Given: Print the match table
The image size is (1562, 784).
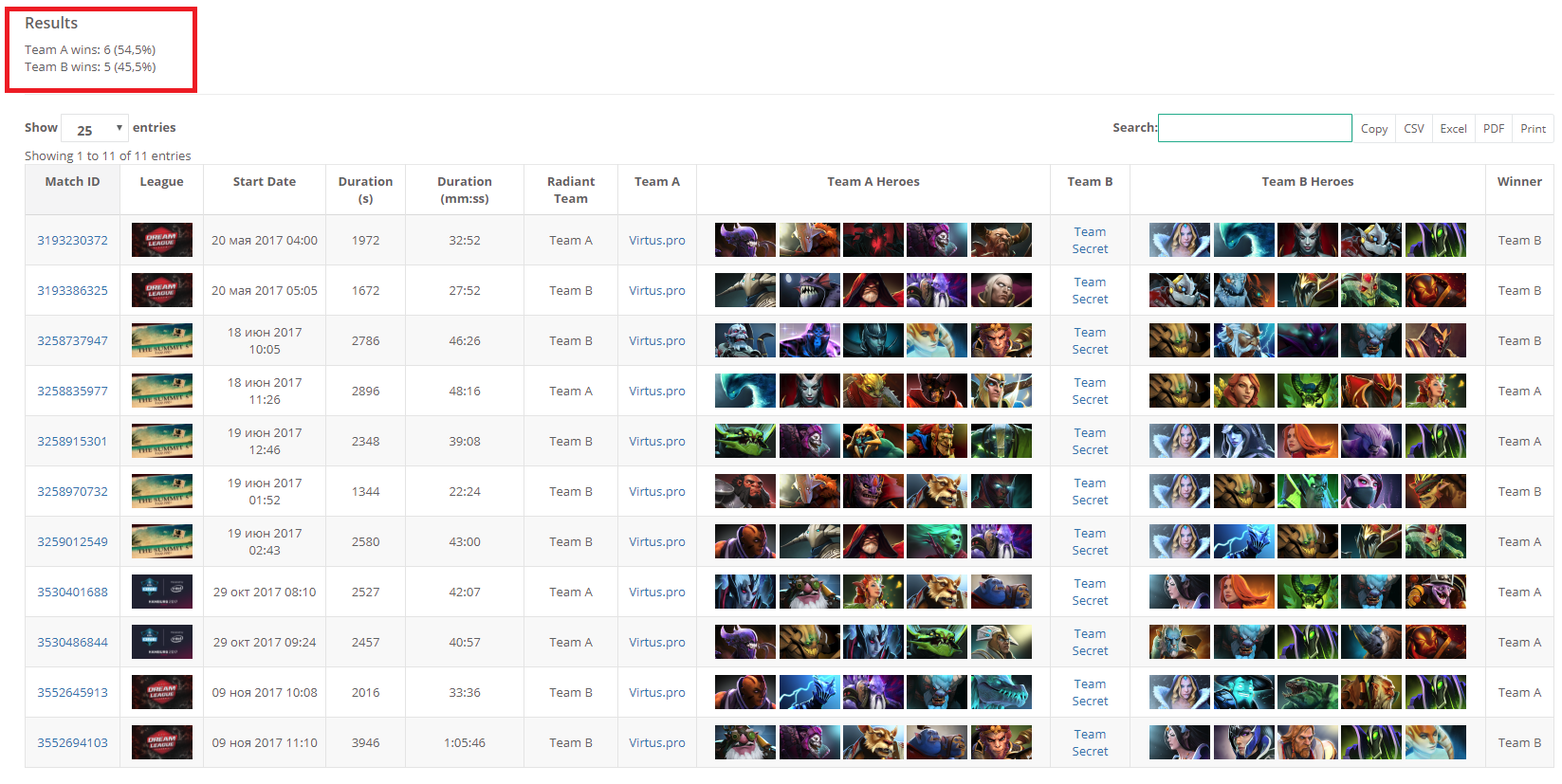Looking at the screenshot, I should (1533, 128).
